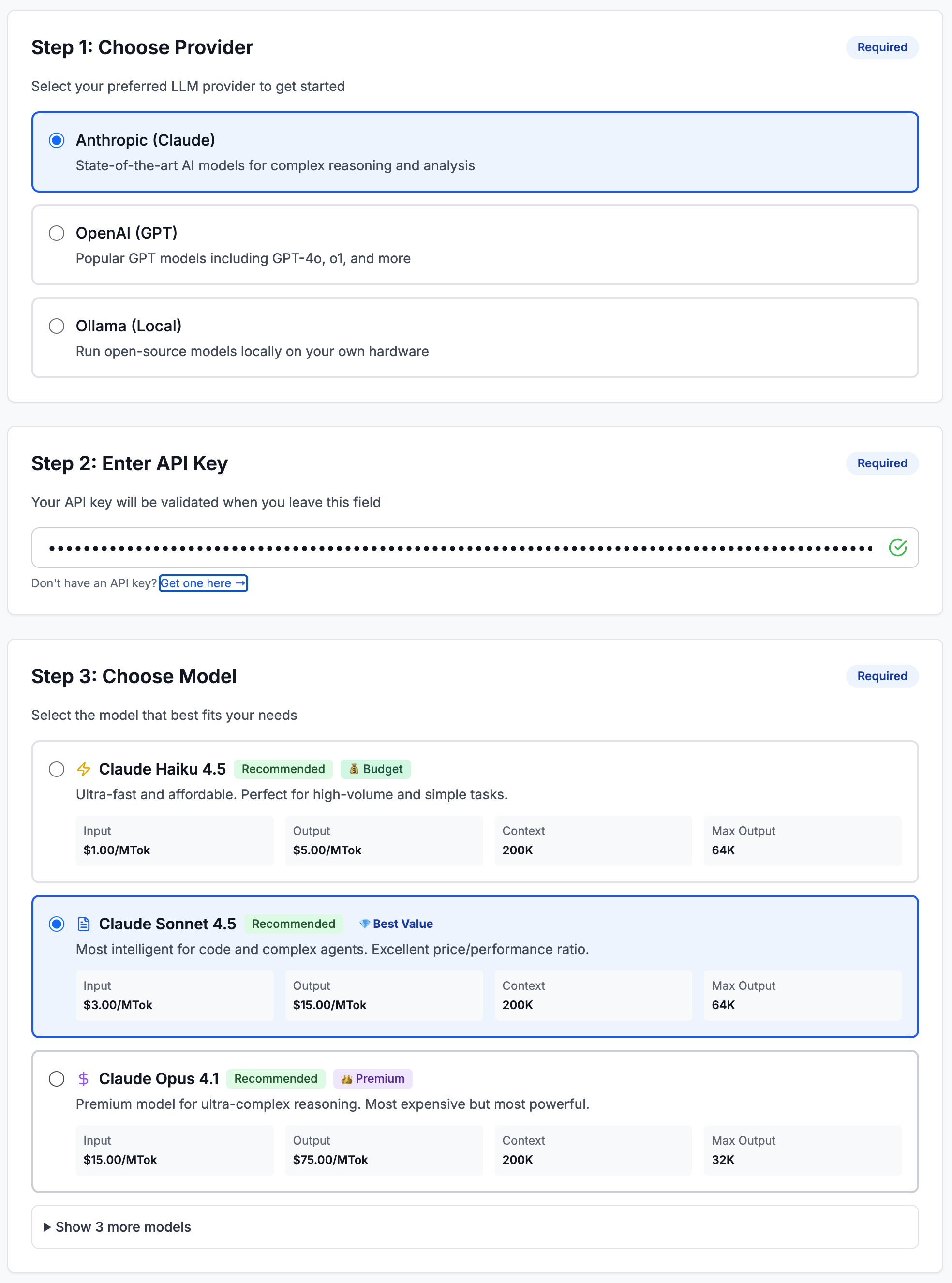
Task: Click the crown Premium badge
Action: [x=372, y=1078]
